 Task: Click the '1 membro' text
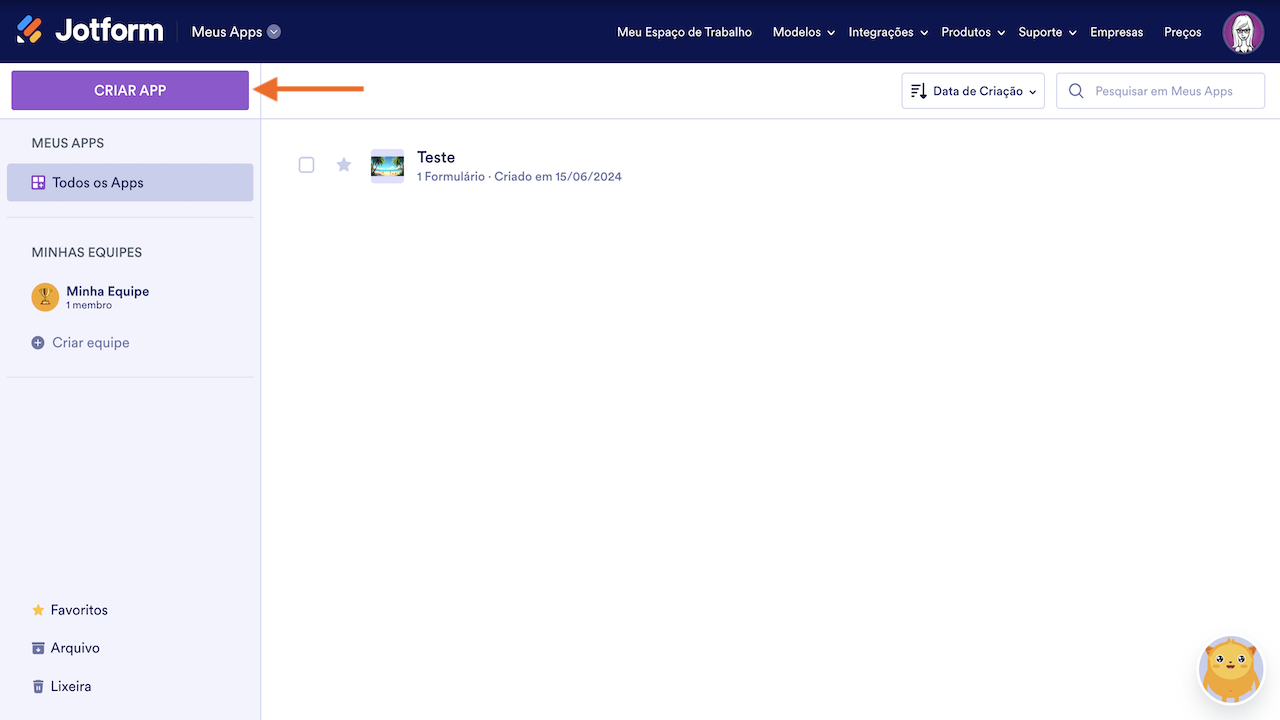[89, 305]
